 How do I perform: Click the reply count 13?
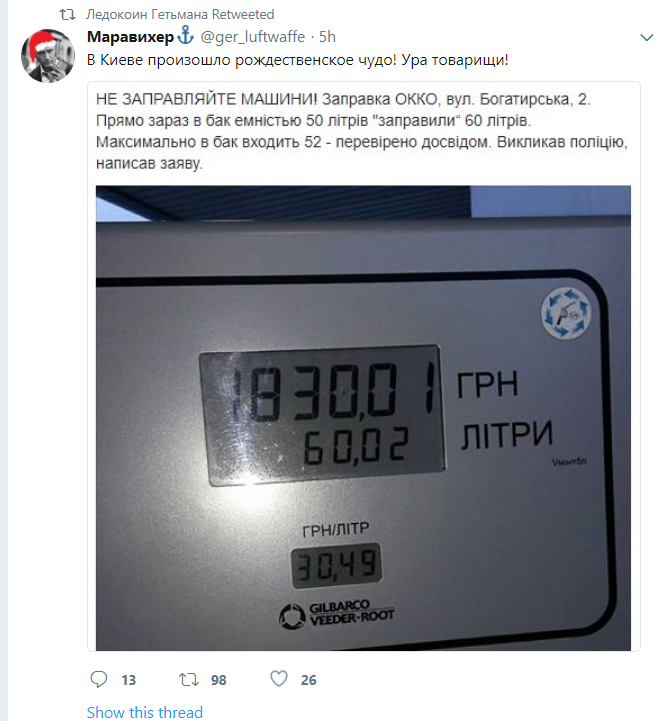tap(129, 680)
